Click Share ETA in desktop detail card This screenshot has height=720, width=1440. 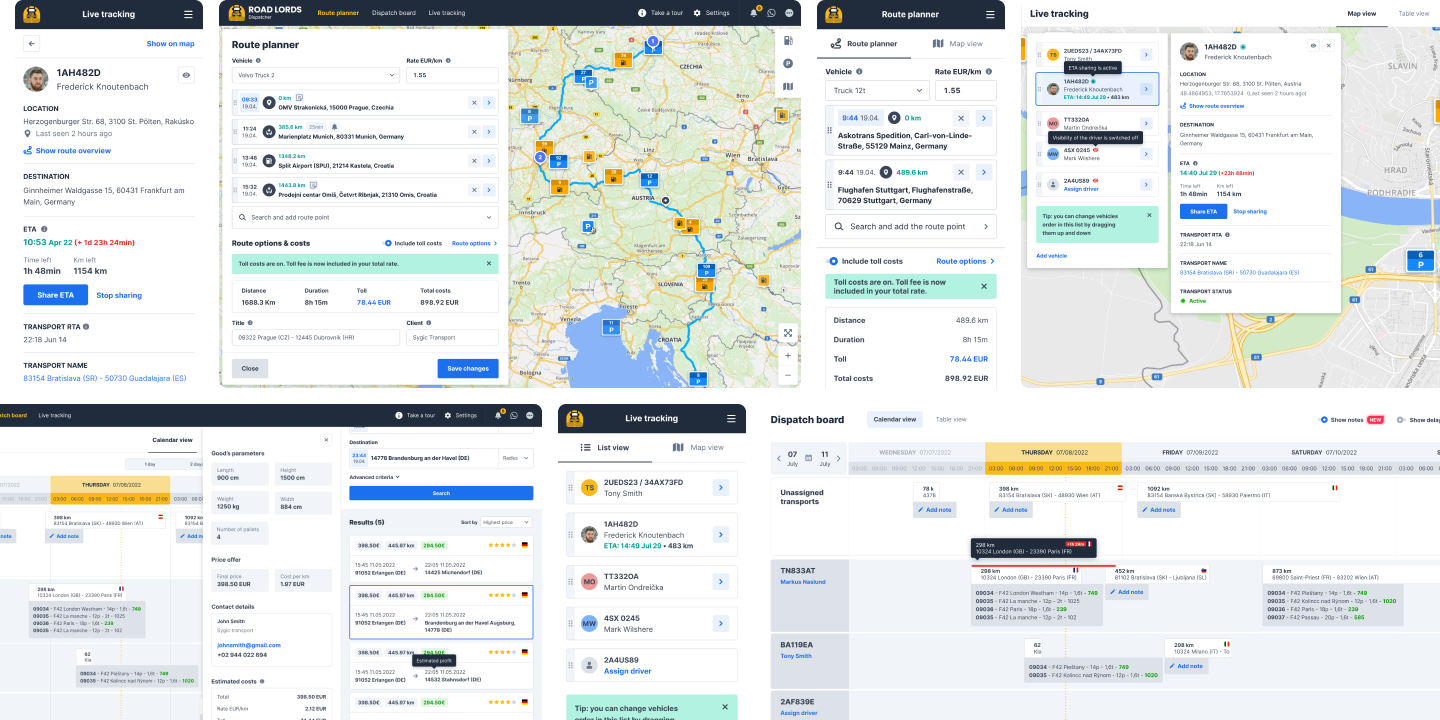(1203, 211)
